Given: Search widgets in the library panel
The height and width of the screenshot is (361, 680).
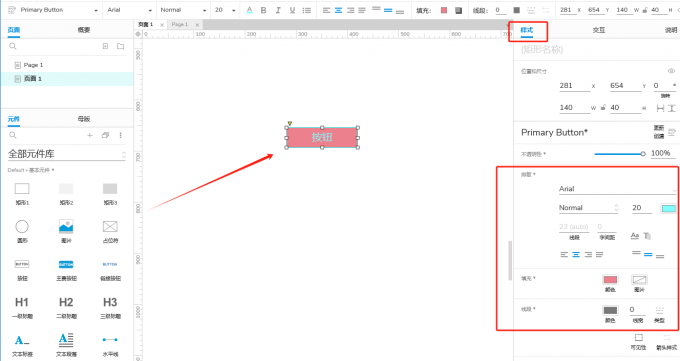Looking at the screenshot, I should coord(13,135).
